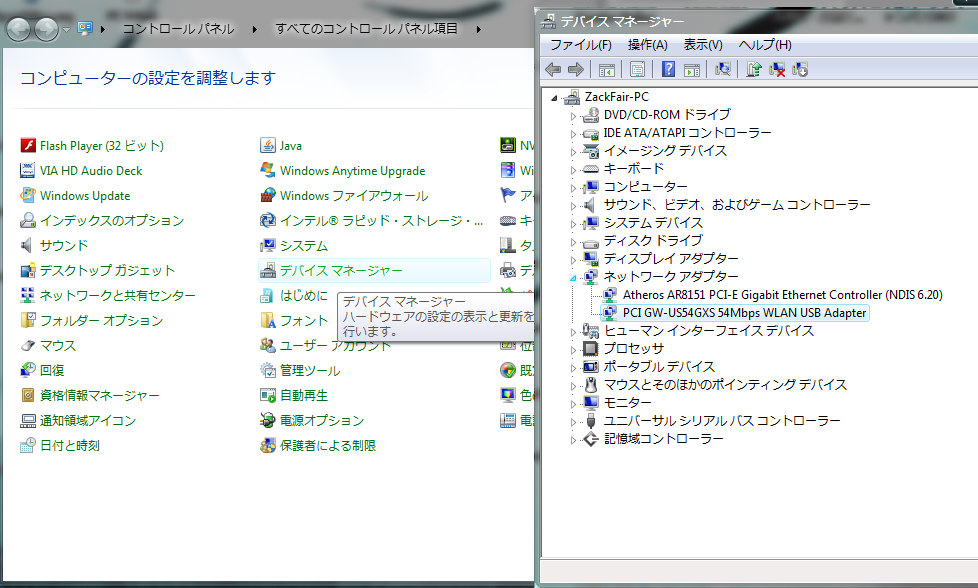The height and width of the screenshot is (588, 978).
Task: Open the ヘルプ(H) menu
Action: point(765,45)
